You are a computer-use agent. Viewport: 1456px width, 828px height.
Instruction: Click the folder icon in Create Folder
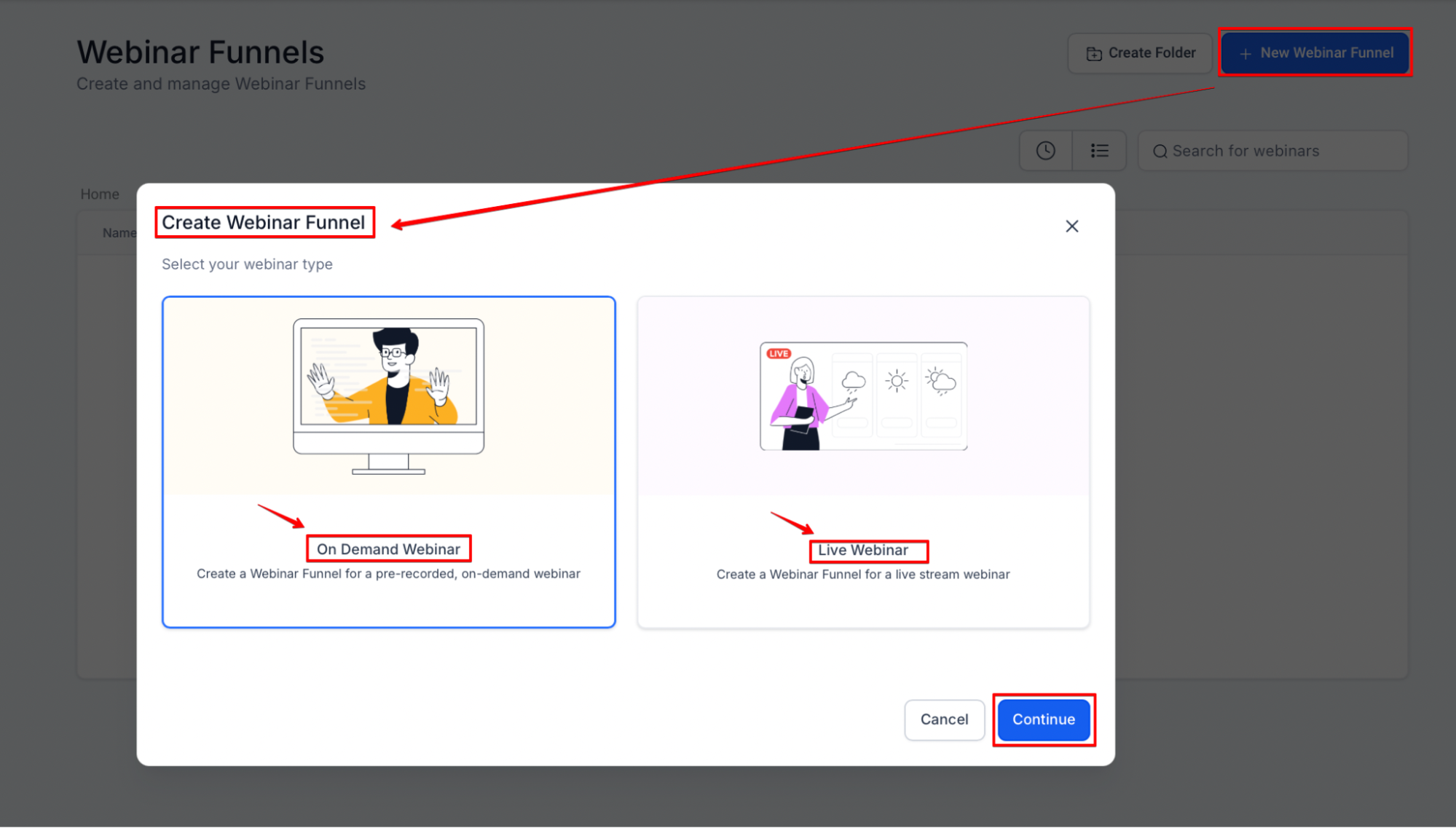1093,54
